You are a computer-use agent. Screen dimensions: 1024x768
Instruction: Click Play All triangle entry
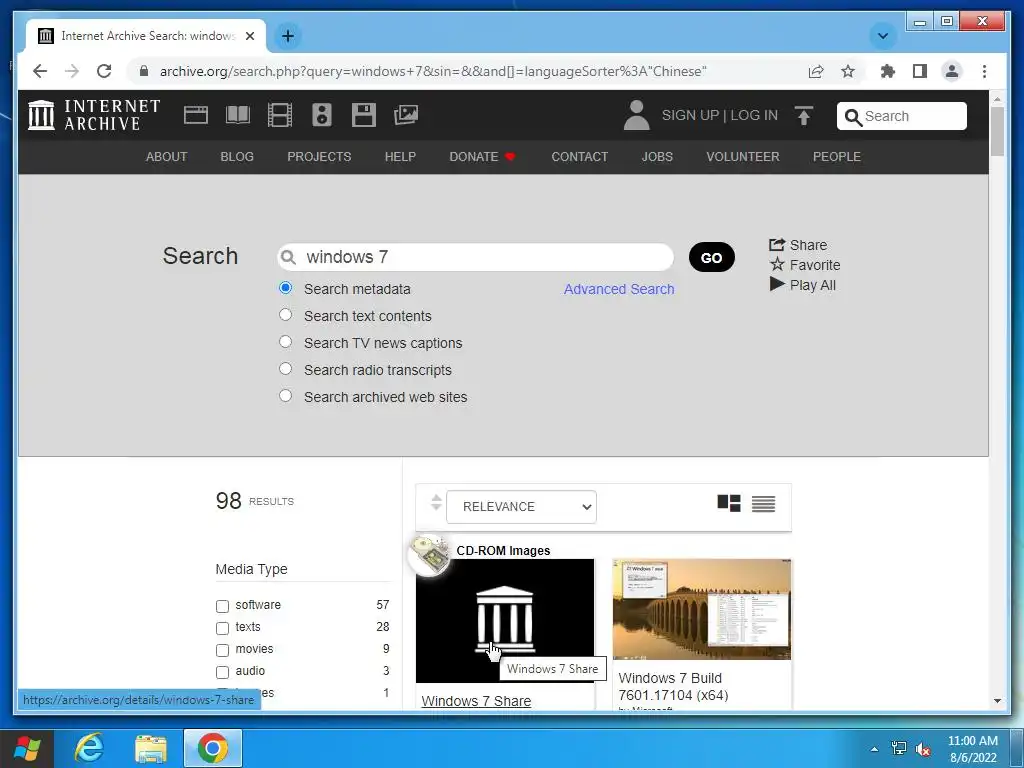click(x=803, y=285)
